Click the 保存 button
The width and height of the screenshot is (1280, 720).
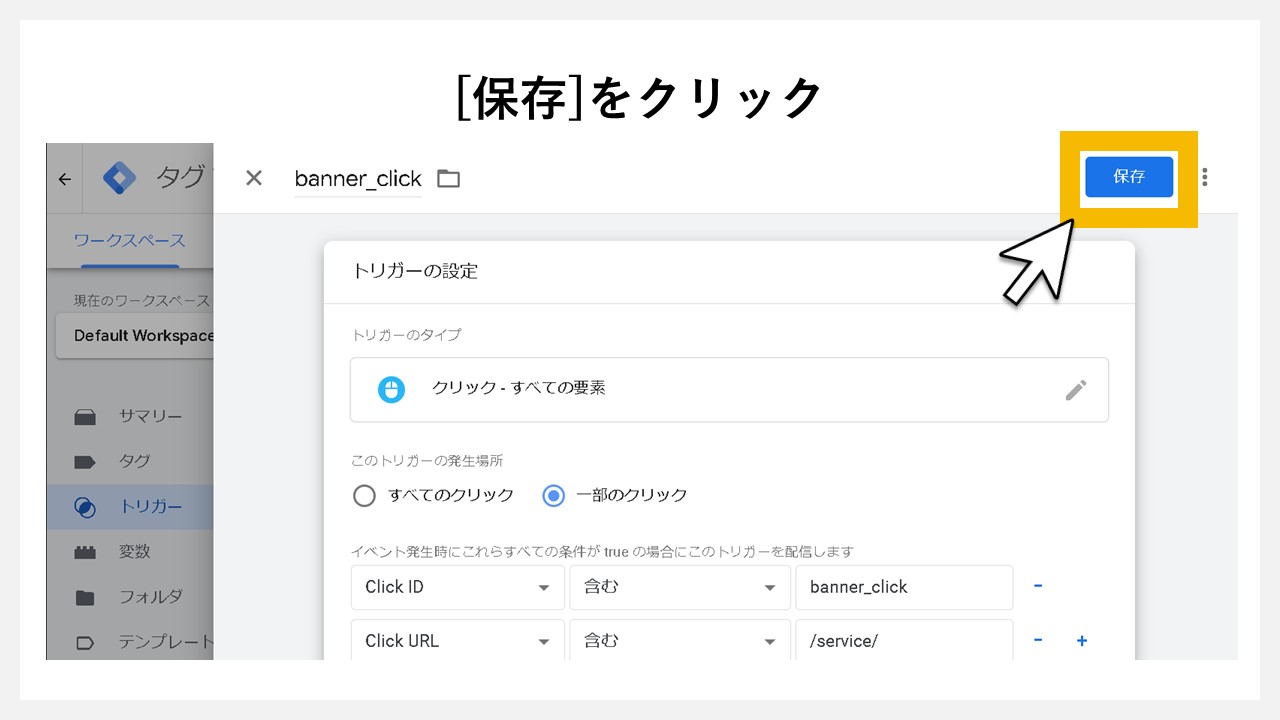click(x=1128, y=176)
